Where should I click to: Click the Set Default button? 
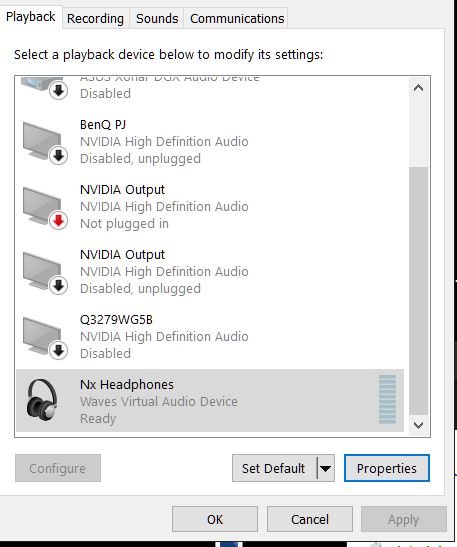point(274,468)
